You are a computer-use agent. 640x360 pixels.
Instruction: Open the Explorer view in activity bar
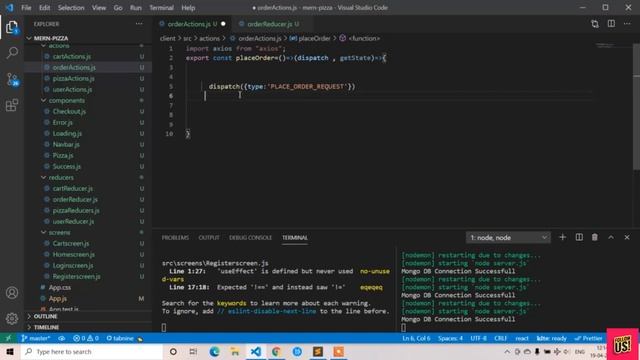click(12, 27)
